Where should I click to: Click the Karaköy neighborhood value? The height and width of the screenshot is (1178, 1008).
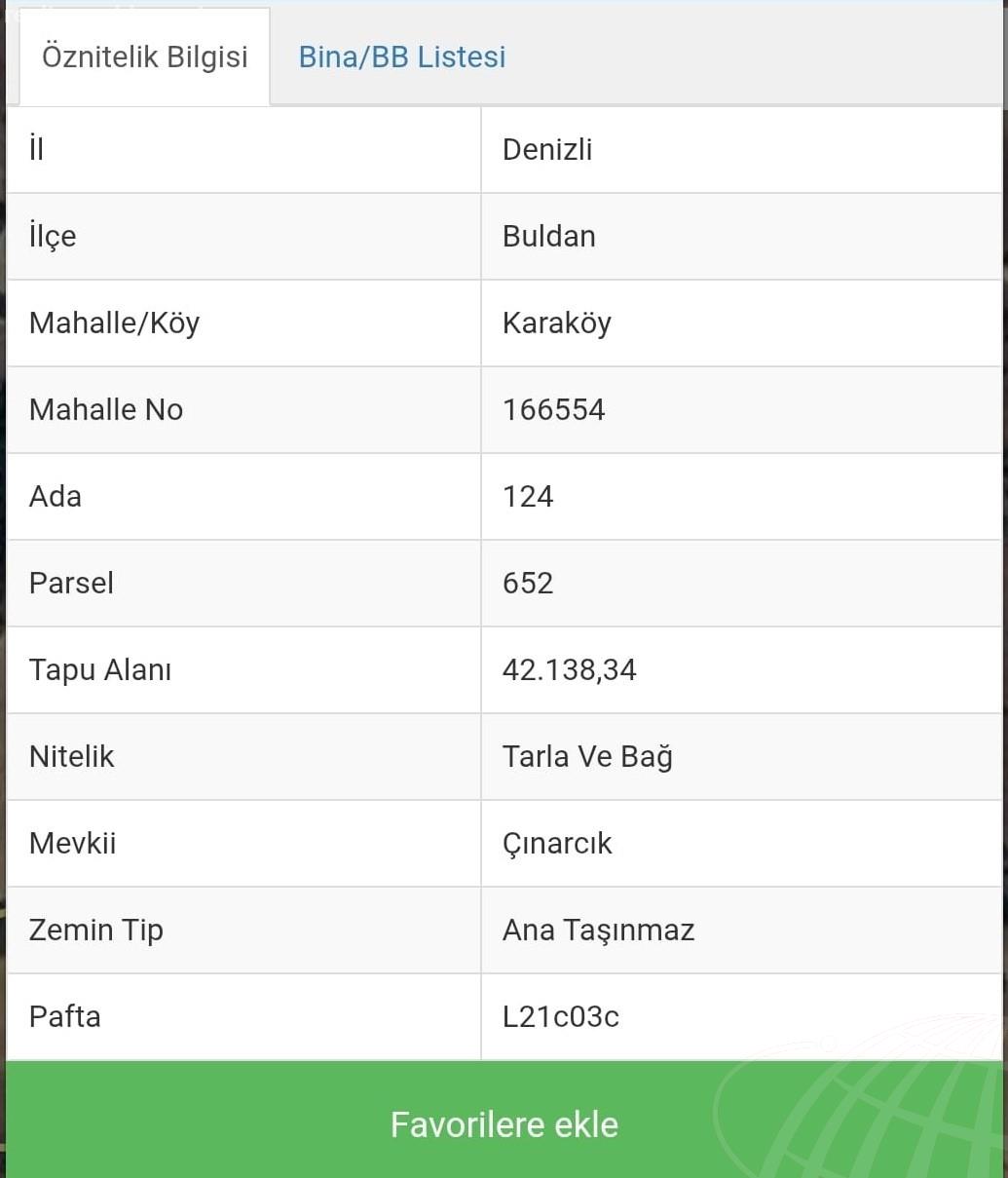click(557, 323)
